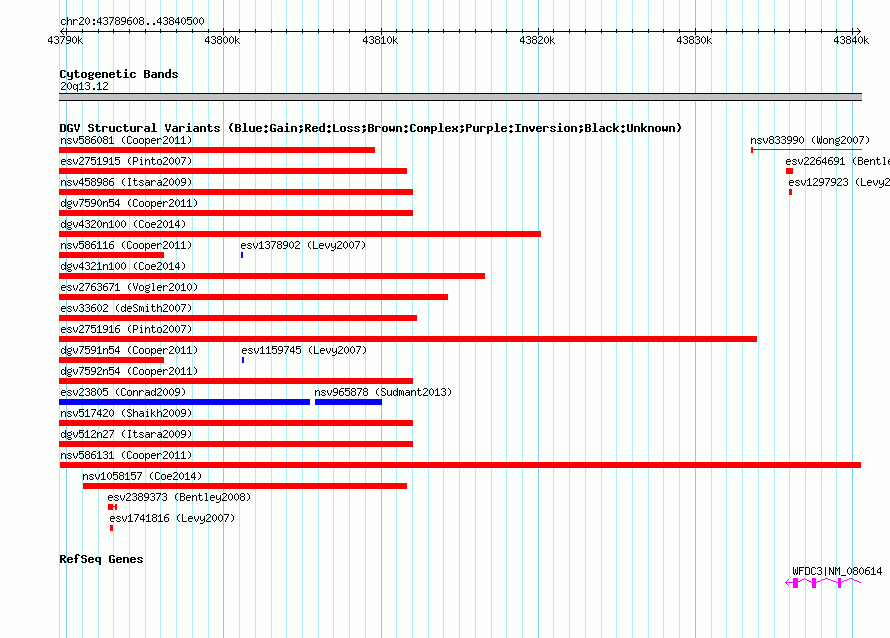Click the nsv586081 (Cooper2011) variant label
This screenshot has width=890, height=638.
[126, 140]
